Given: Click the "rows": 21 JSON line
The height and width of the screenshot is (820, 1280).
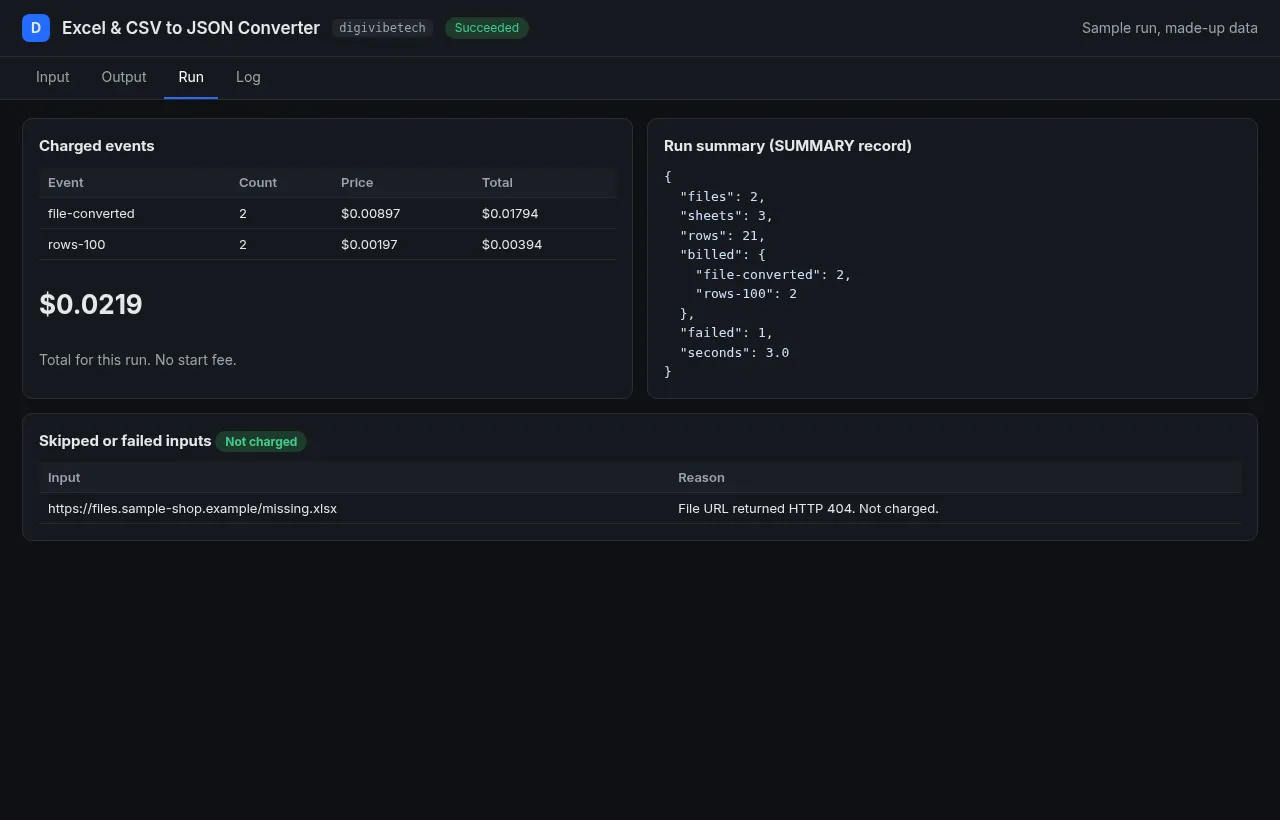Looking at the screenshot, I should (722, 236).
